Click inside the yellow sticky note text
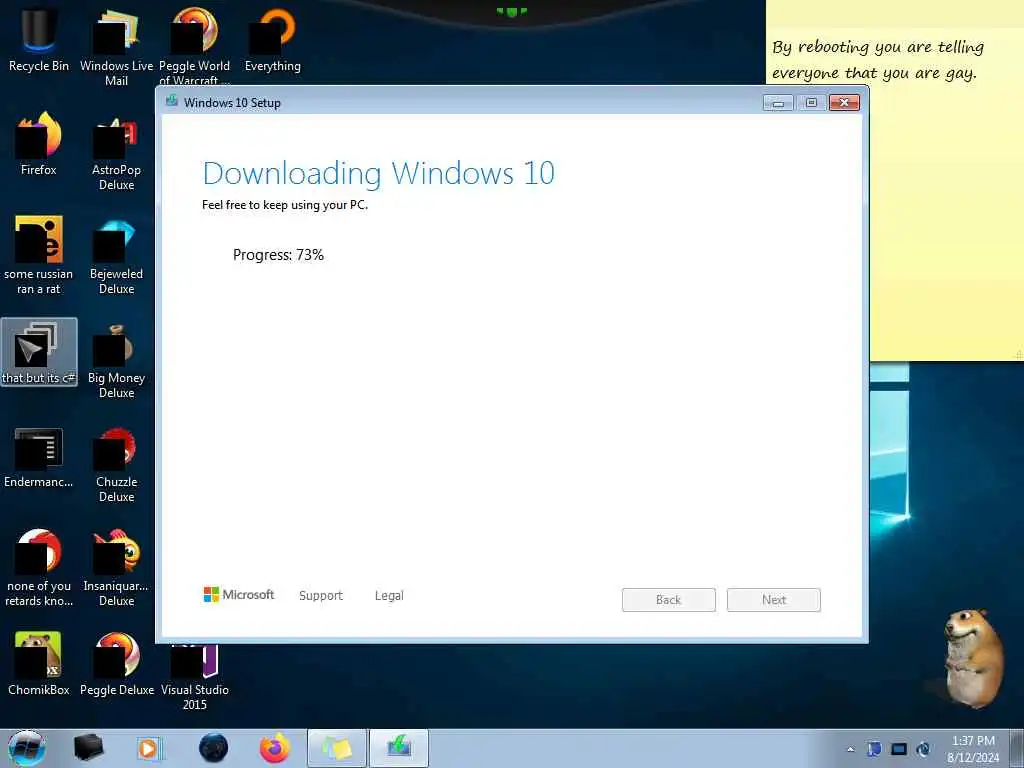1024x768 pixels. coord(877,60)
